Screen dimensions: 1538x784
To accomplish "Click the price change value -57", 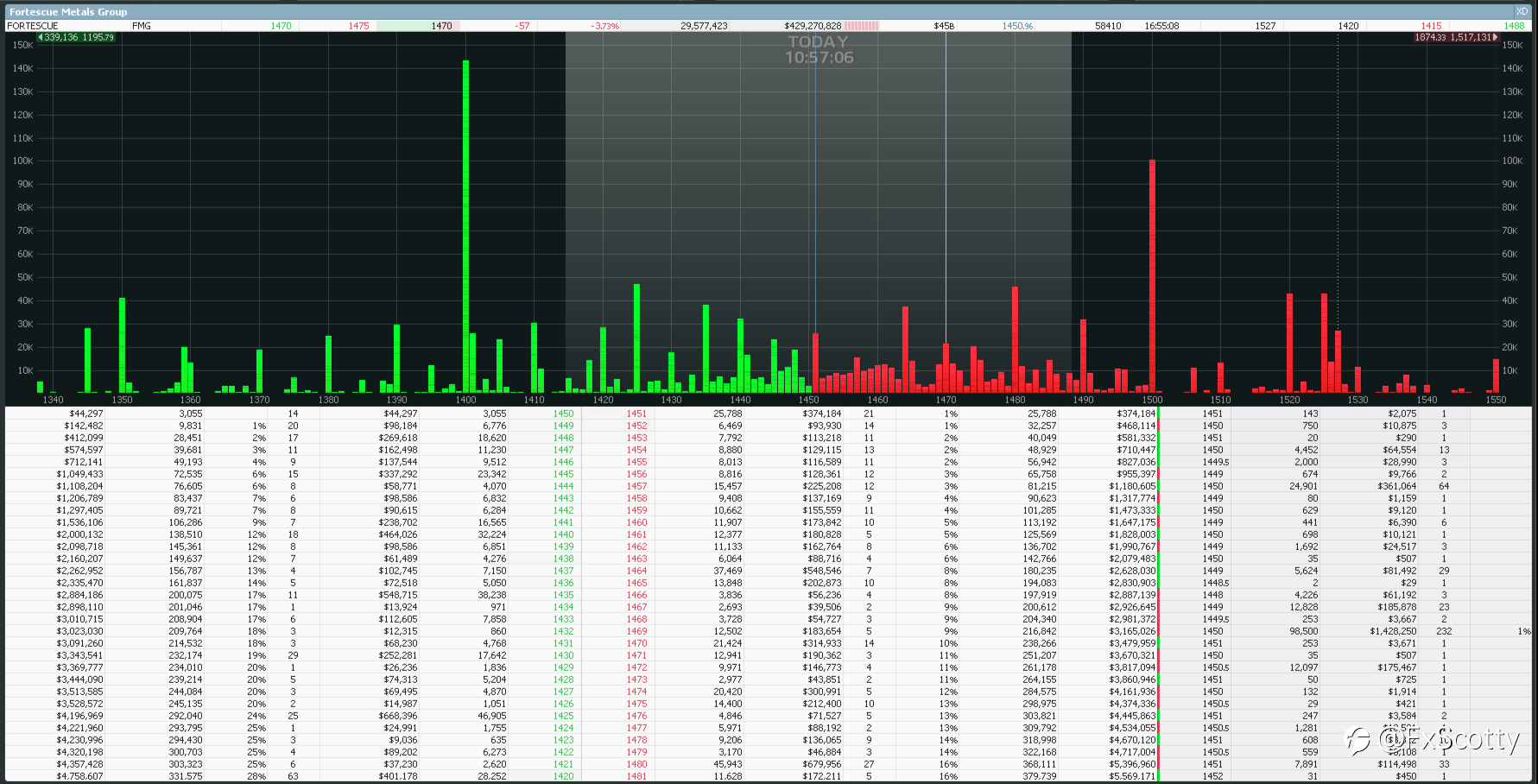I will coord(522,26).
